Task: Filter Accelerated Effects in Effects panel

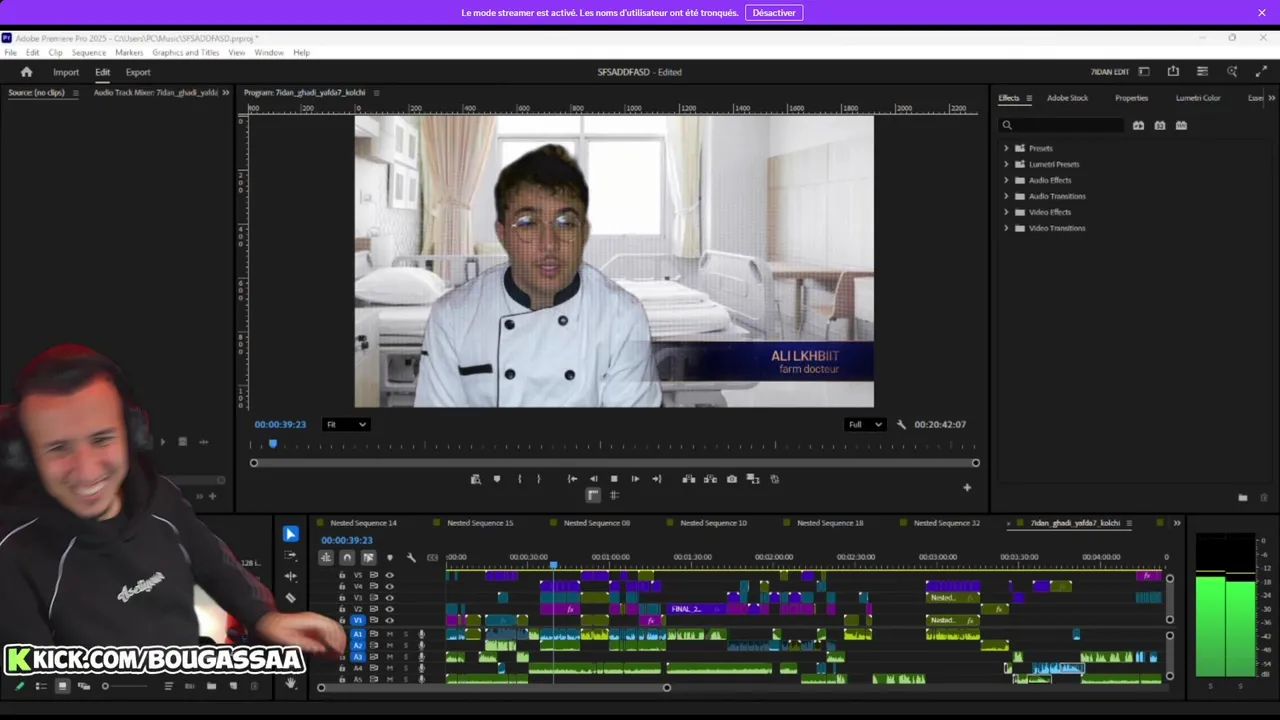Action: coord(1138,125)
